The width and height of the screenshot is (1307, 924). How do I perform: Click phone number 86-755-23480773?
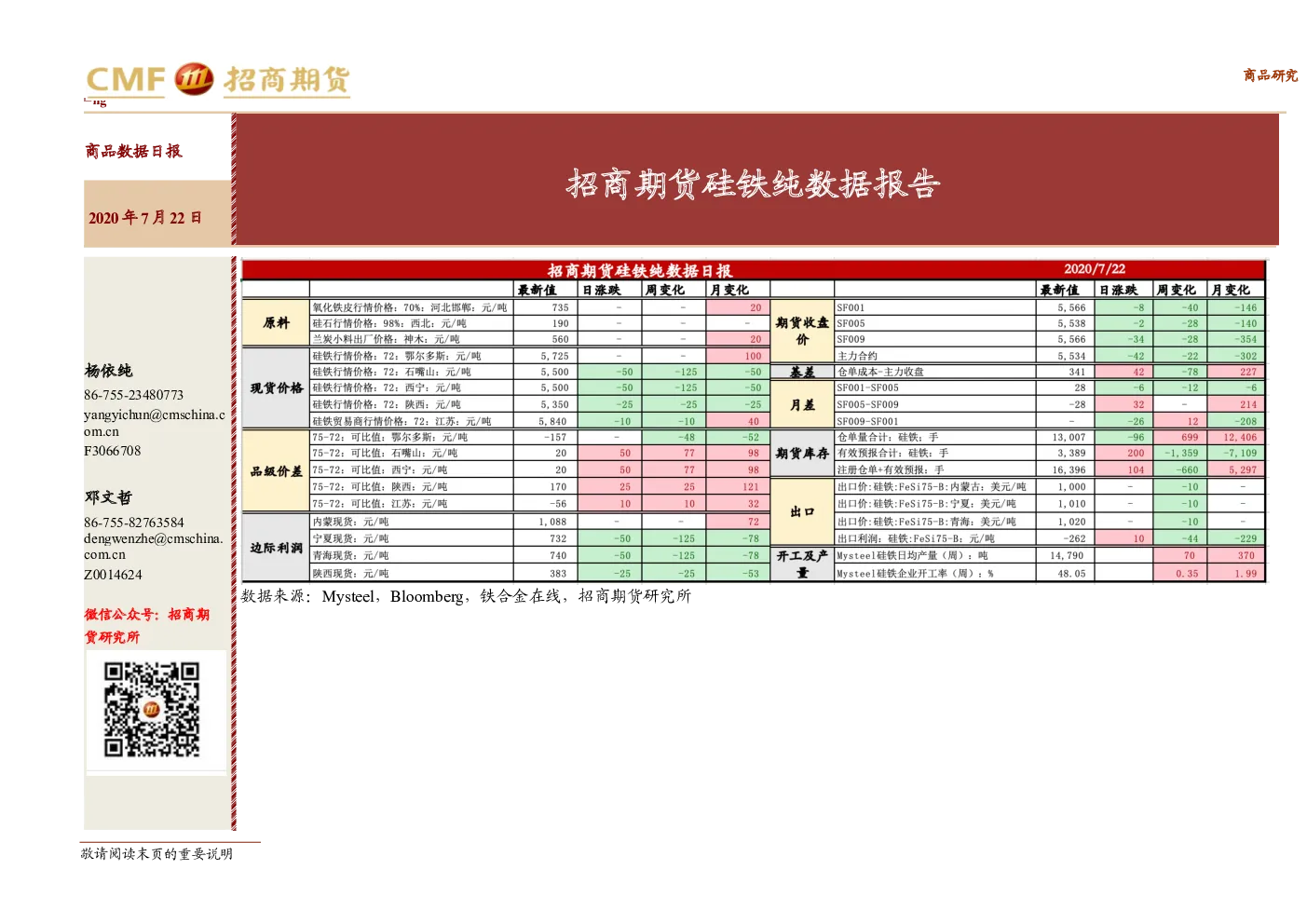134,395
